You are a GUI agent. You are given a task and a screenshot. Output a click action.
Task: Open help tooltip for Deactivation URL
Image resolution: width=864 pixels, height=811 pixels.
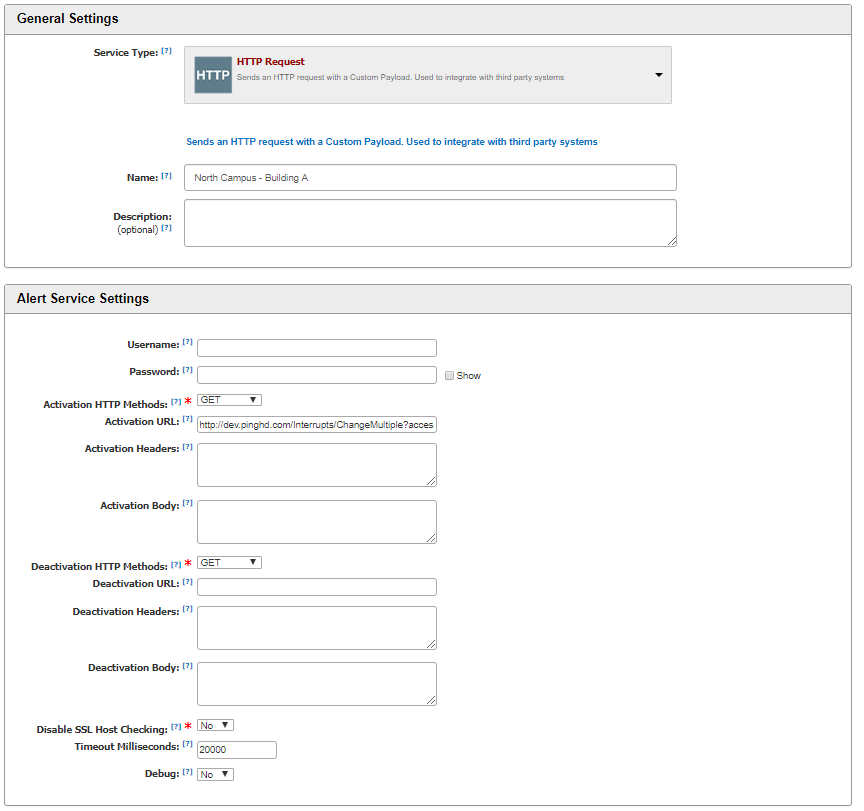pyautogui.click(x=187, y=581)
